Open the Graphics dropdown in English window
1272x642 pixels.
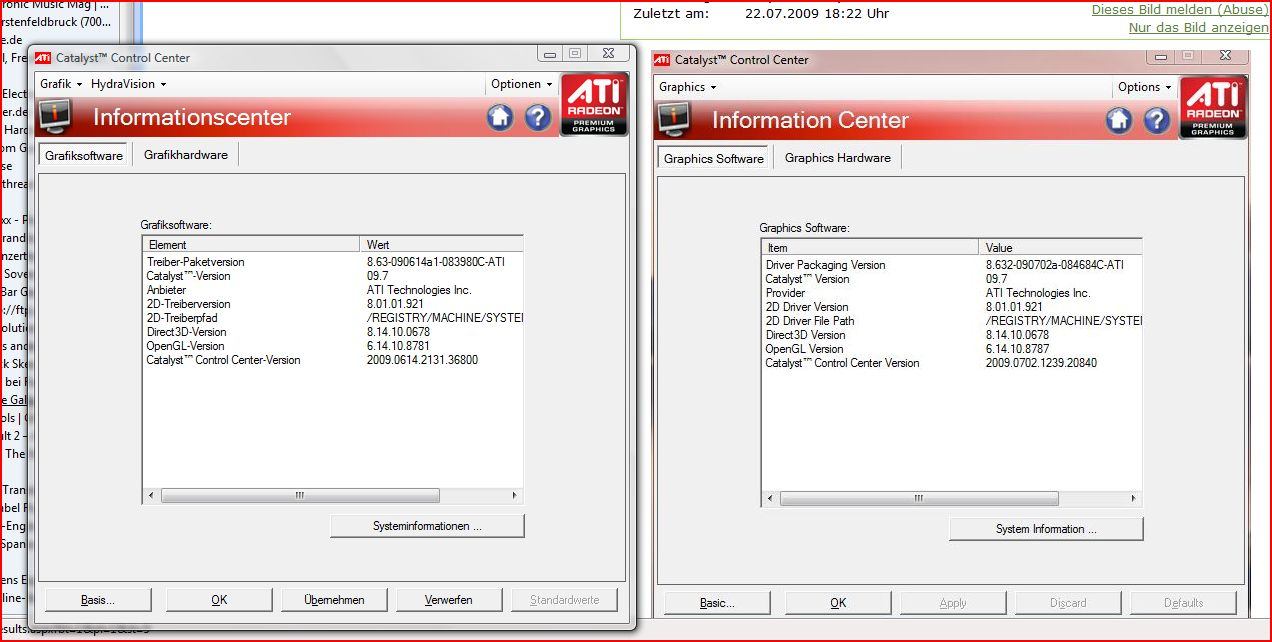point(688,87)
